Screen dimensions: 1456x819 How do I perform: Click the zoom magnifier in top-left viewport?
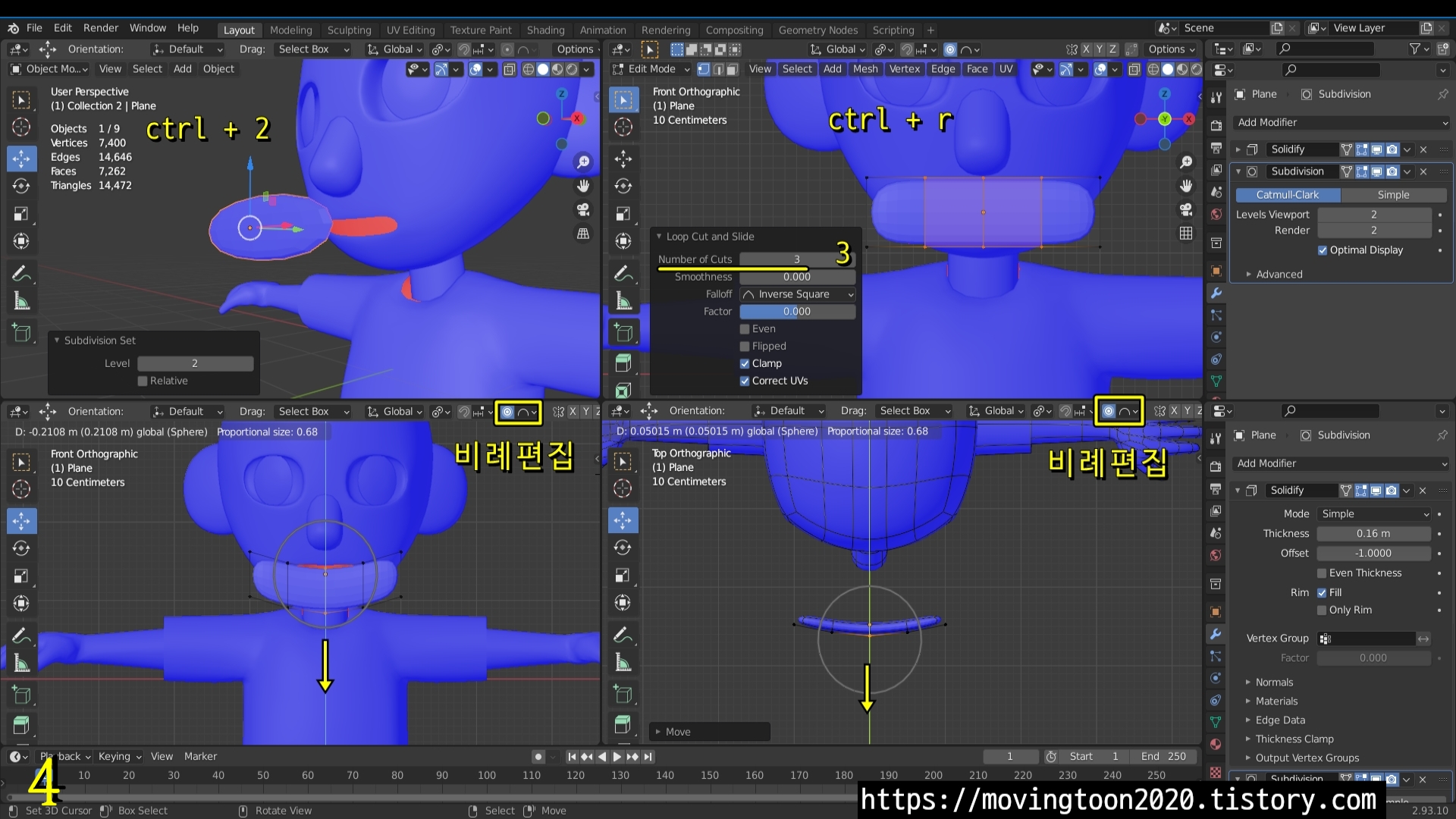583,162
